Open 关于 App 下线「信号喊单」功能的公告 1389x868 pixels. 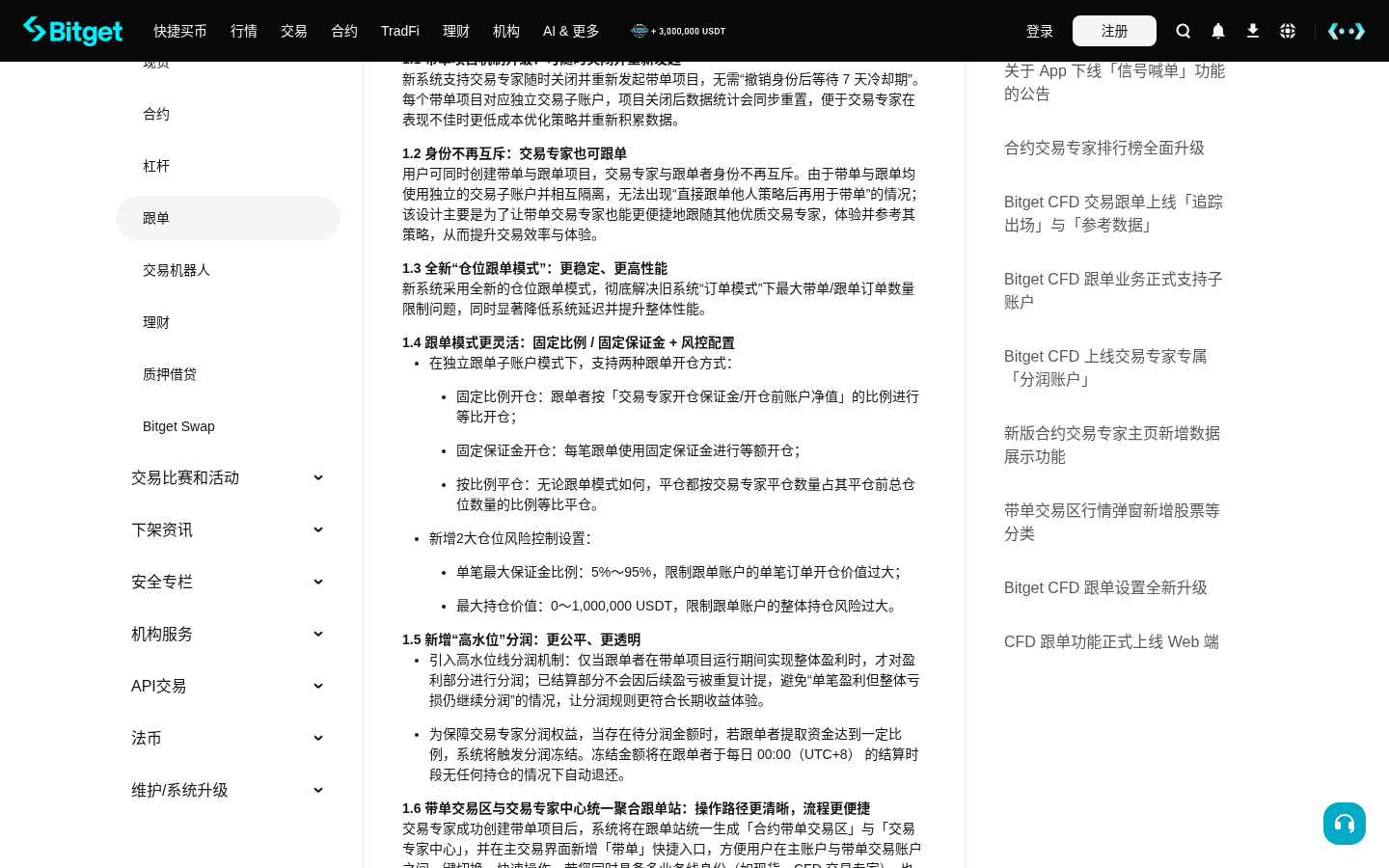coord(1114,82)
